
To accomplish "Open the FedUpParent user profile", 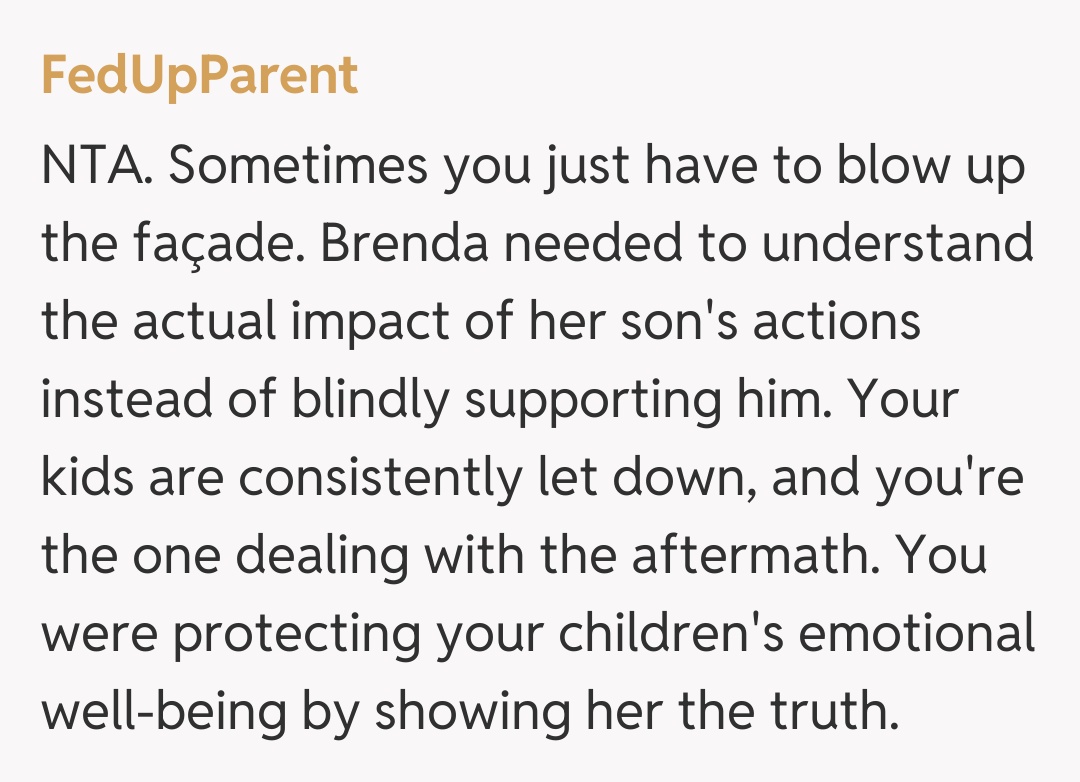I will point(199,76).
